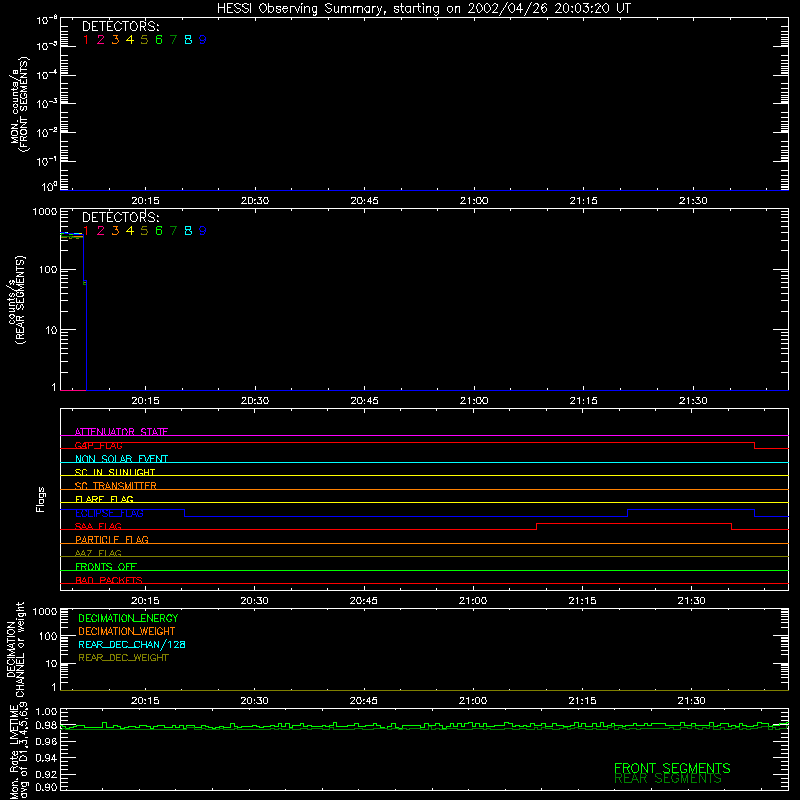
Task: Select detector 5 in front segments legend
Action: tap(144, 40)
